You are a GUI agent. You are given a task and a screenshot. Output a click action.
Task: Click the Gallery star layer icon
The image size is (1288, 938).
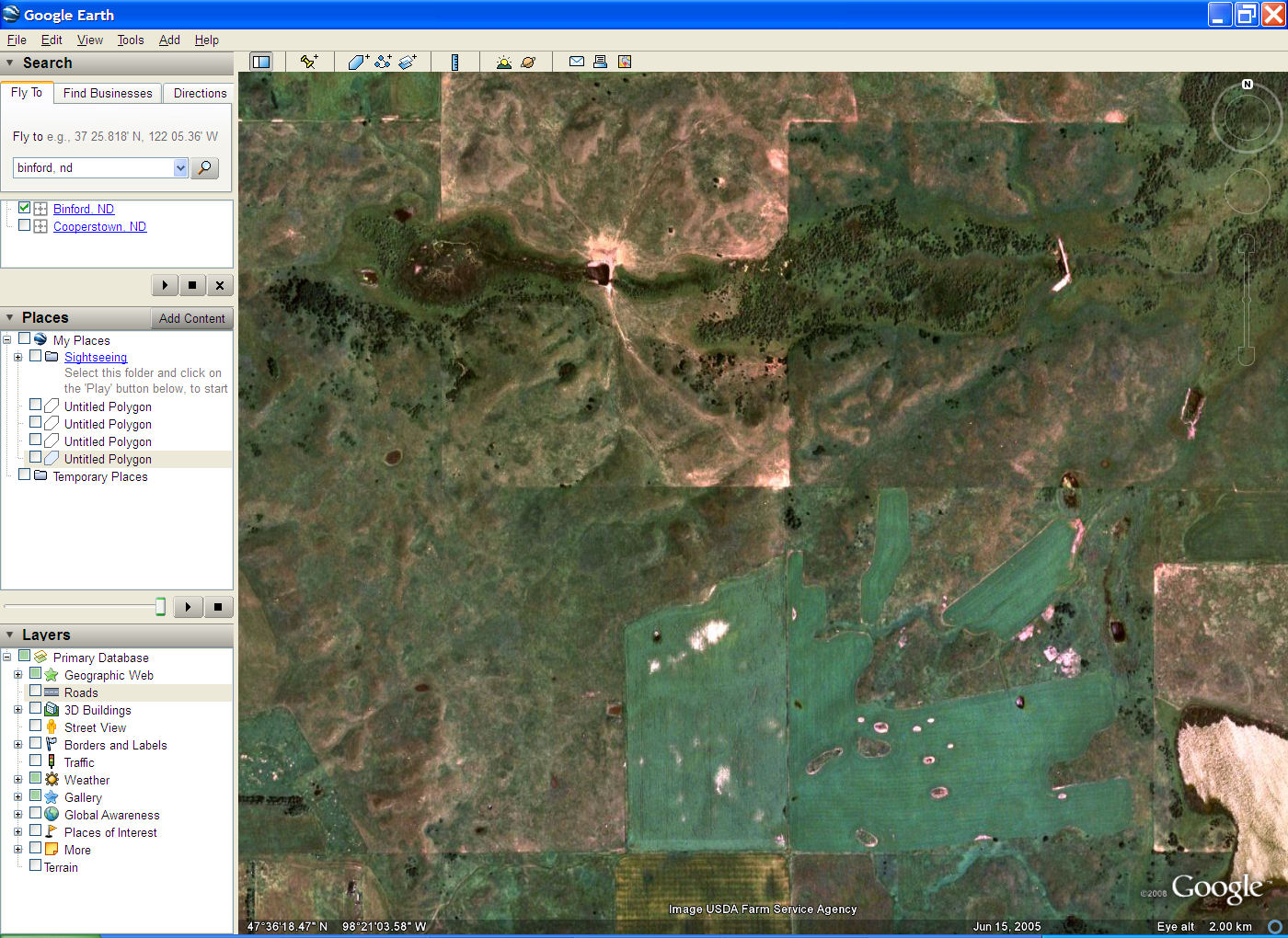point(52,796)
